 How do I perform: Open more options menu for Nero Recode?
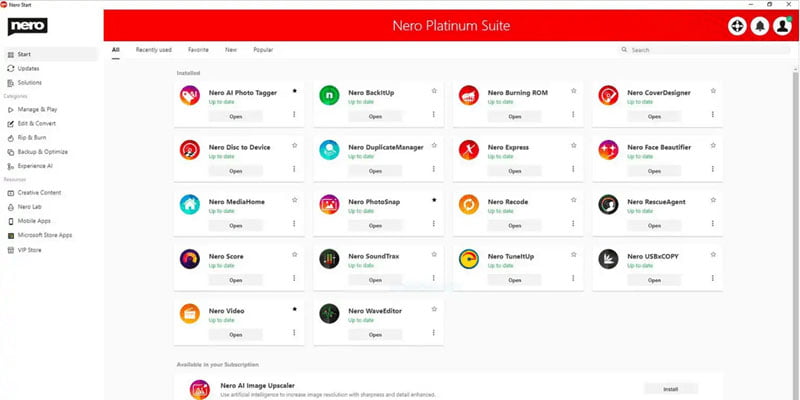tap(573, 223)
